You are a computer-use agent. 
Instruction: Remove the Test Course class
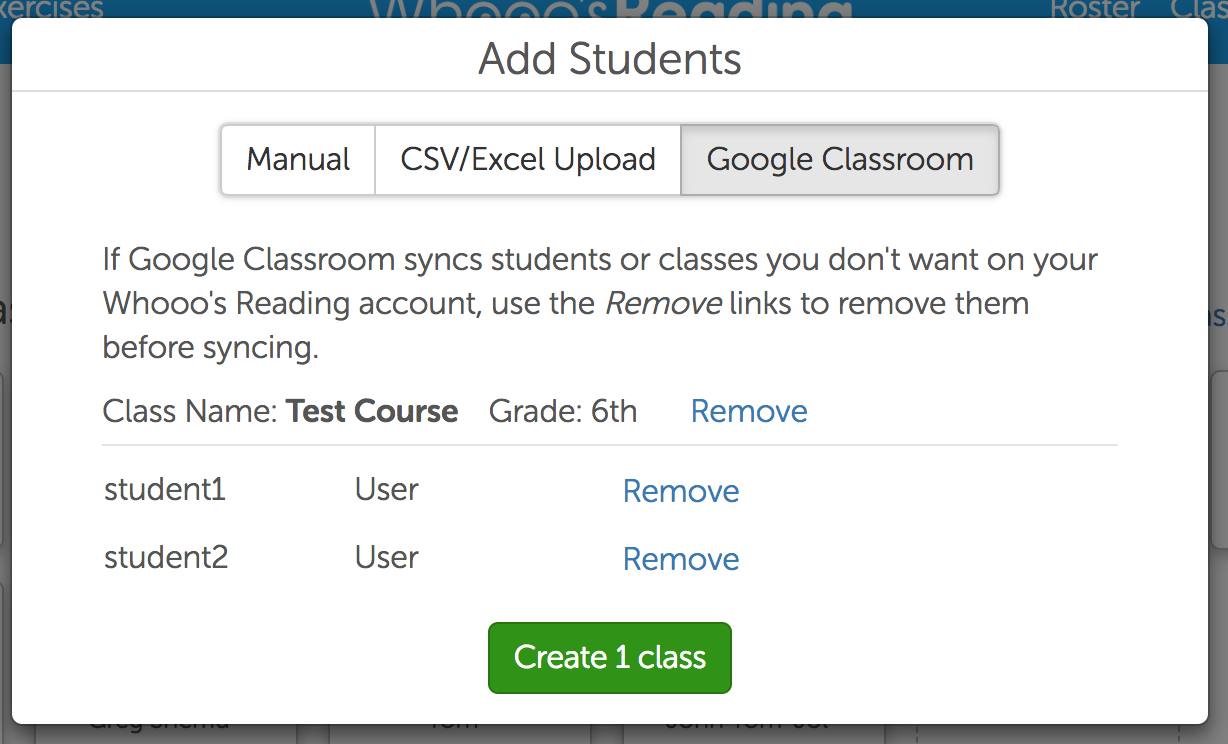pyautogui.click(x=749, y=411)
